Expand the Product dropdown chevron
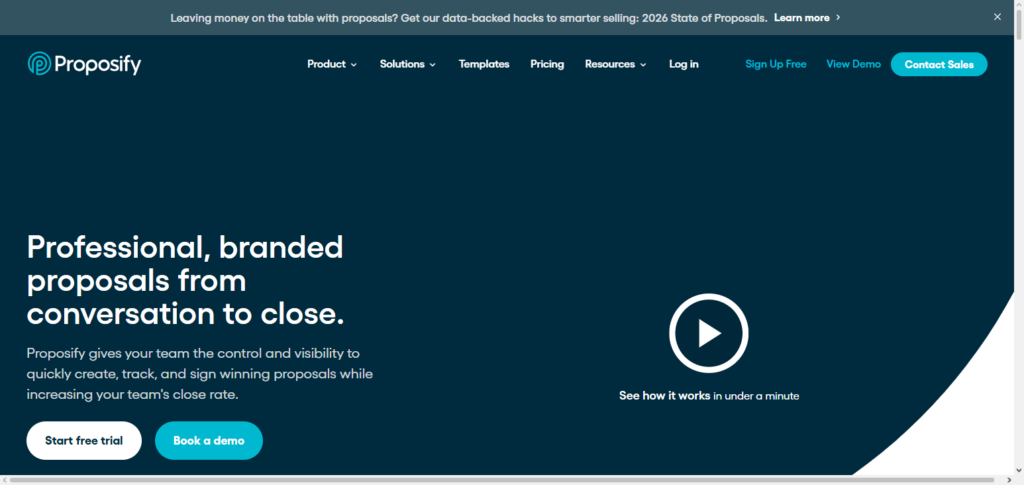 (x=354, y=65)
